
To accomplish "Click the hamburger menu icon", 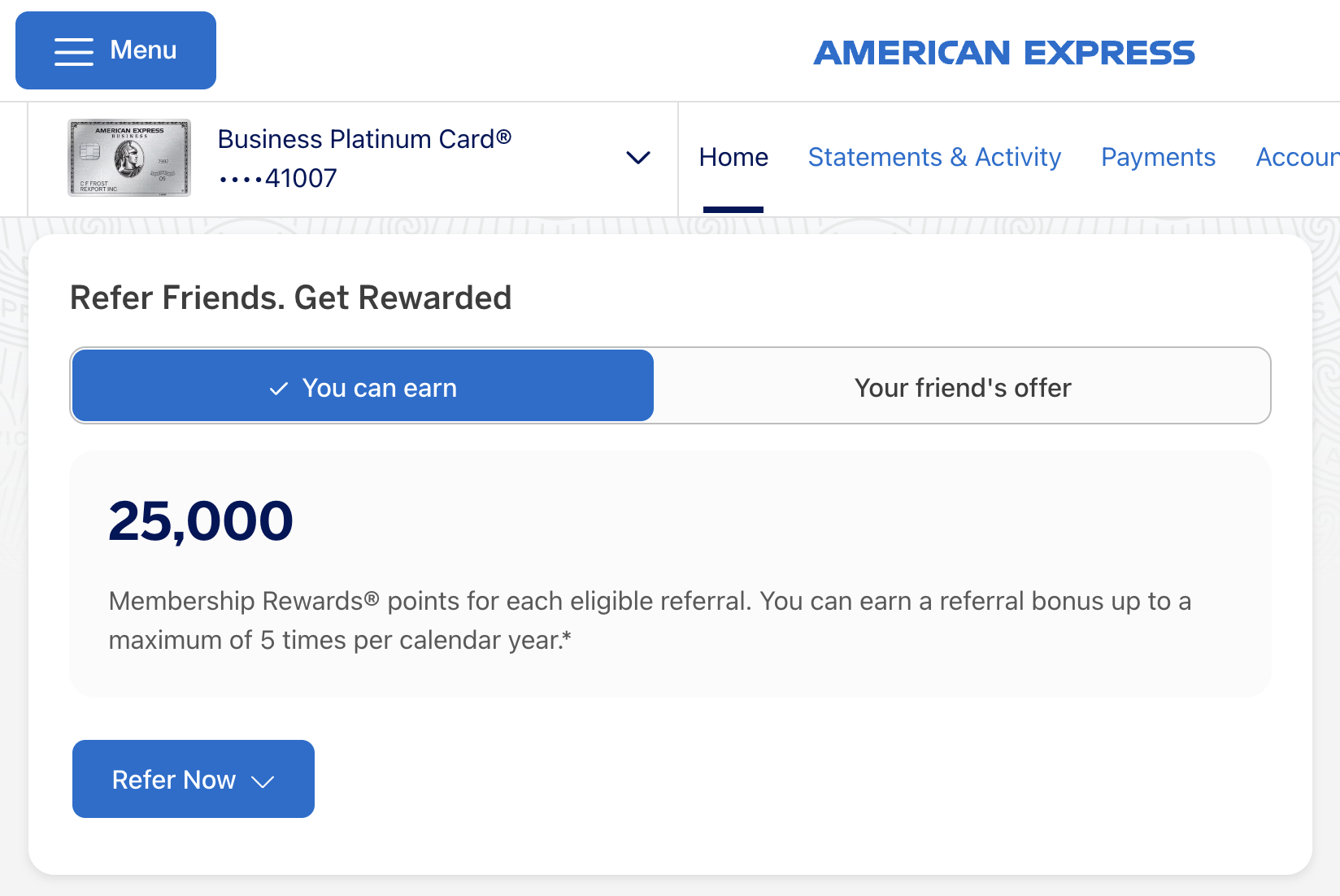I will tap(74, 51).
